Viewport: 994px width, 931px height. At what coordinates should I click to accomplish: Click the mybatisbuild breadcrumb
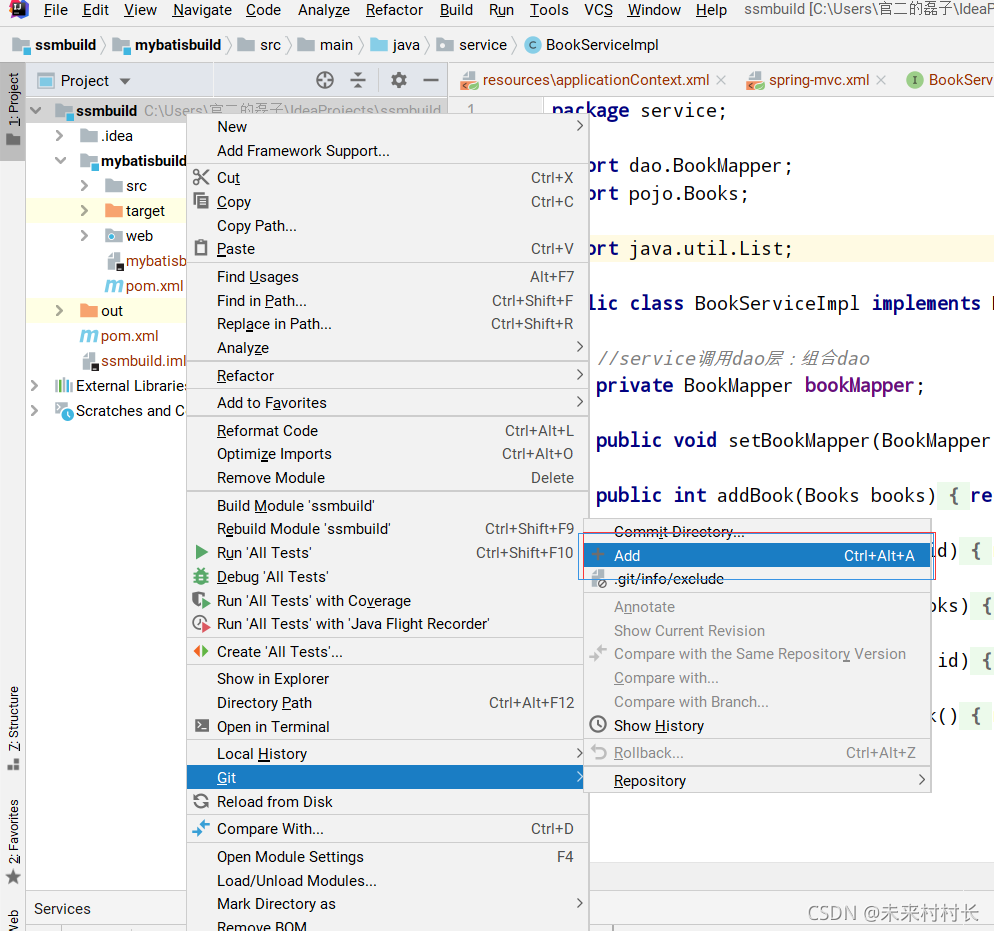click(x=168, y=45)
